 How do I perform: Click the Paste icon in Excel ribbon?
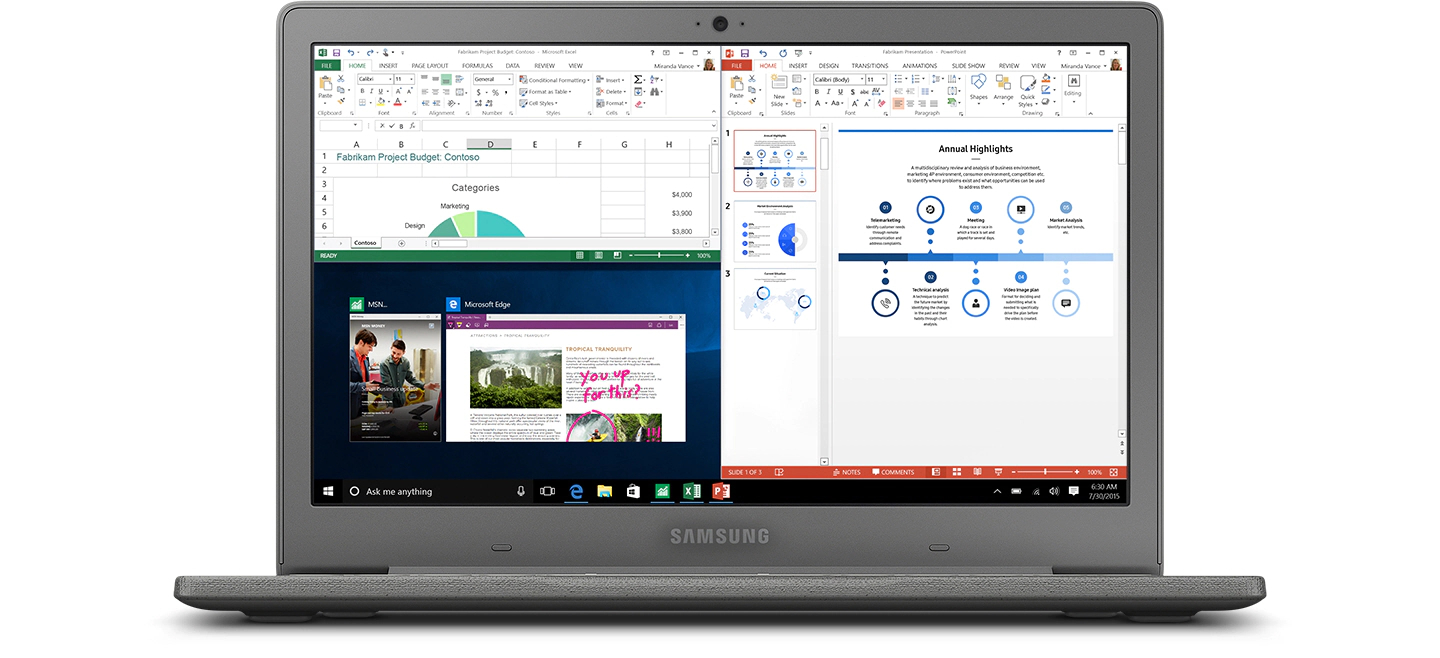click(x=325, y=87)
